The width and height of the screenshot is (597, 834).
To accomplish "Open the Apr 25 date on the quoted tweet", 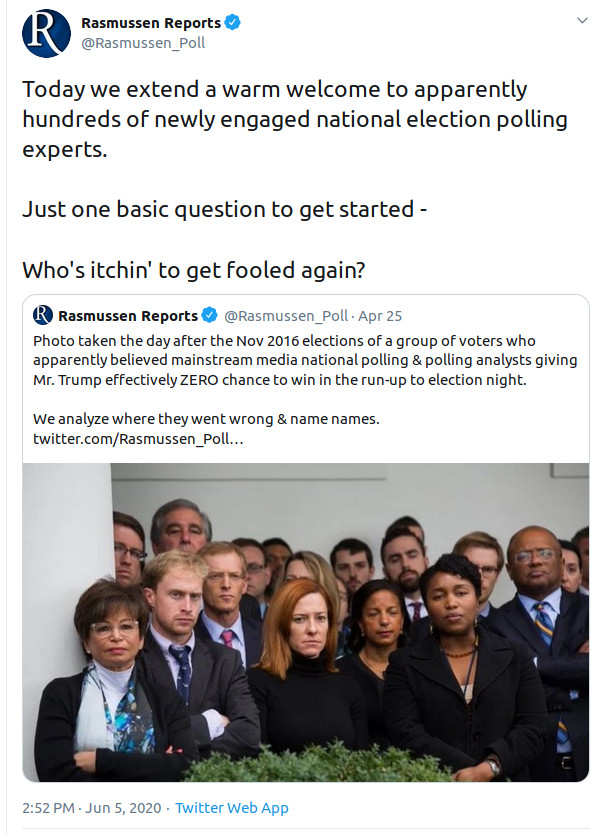I will point(381,314).
